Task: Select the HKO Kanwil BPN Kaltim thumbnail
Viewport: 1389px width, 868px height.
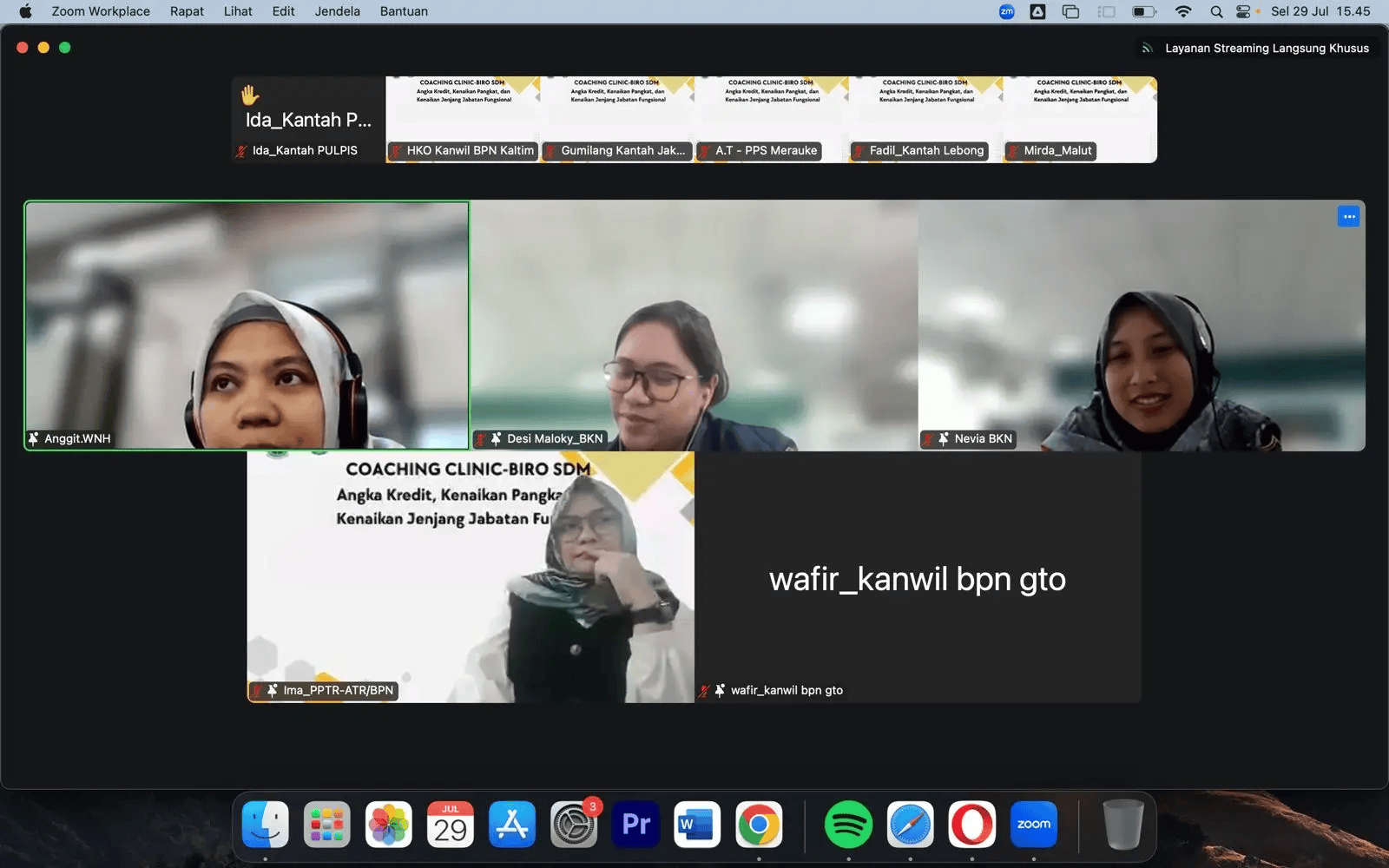Action: click(x=462, y=120)
